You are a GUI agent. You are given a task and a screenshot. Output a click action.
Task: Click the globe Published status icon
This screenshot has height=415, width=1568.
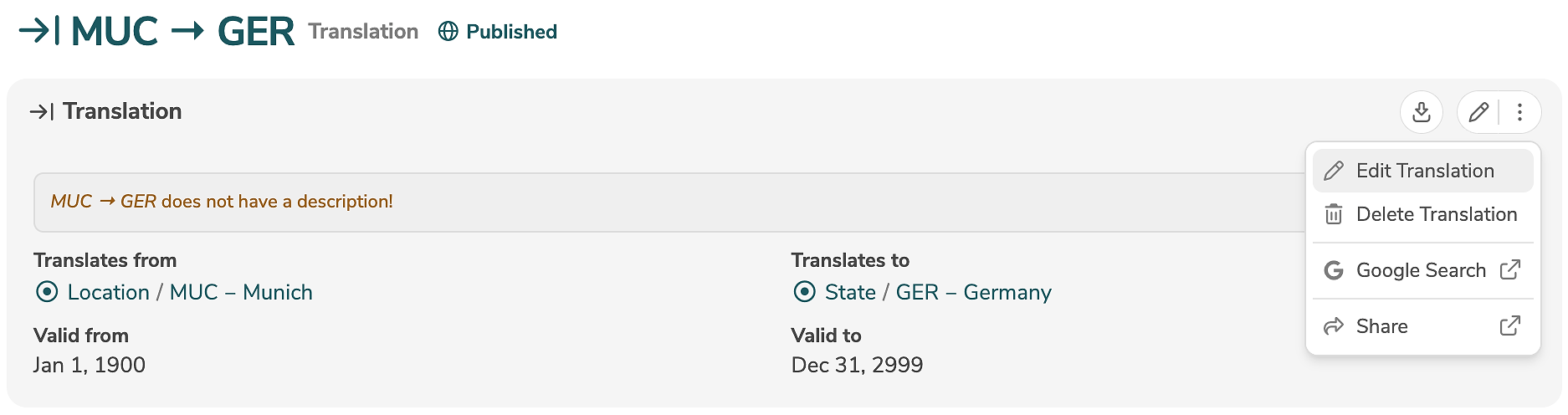point(448,32)
